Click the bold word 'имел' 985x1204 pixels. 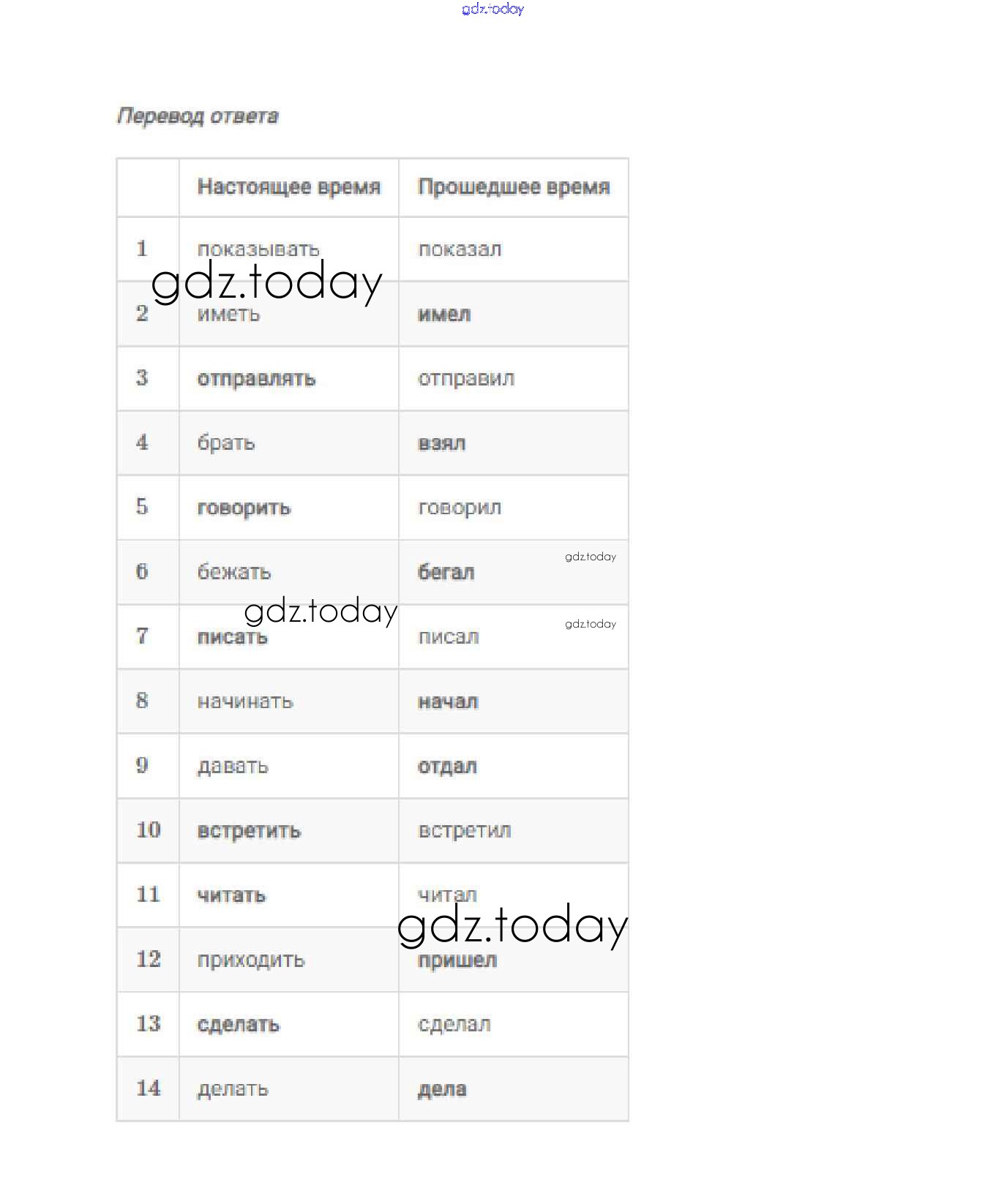[x=444, y=315]
